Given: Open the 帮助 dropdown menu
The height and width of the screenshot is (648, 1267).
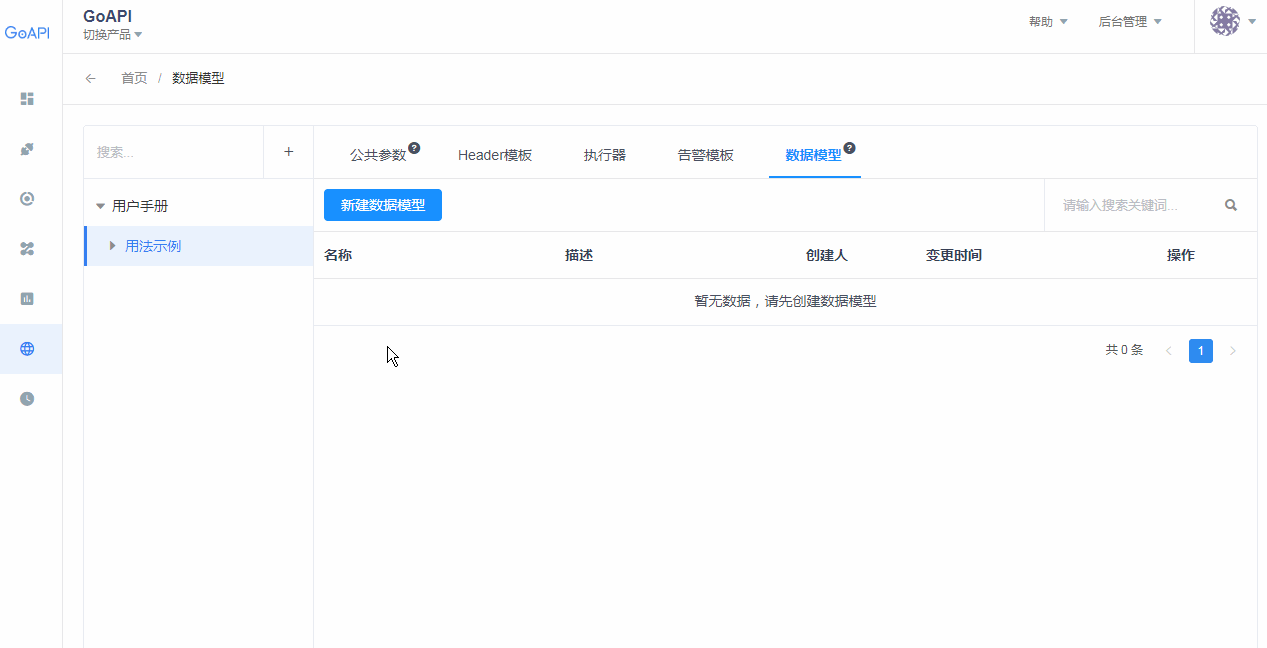Looking at the screenshot, I should pyautogui.click(x=1048, y=21).
